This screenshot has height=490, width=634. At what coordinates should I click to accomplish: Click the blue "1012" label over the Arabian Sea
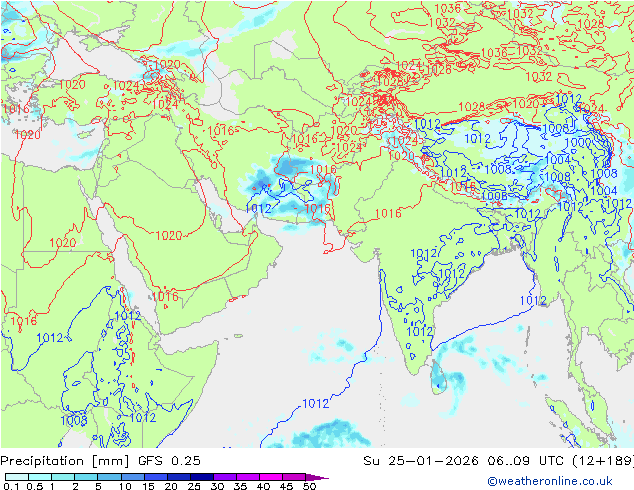pos(315,403)
